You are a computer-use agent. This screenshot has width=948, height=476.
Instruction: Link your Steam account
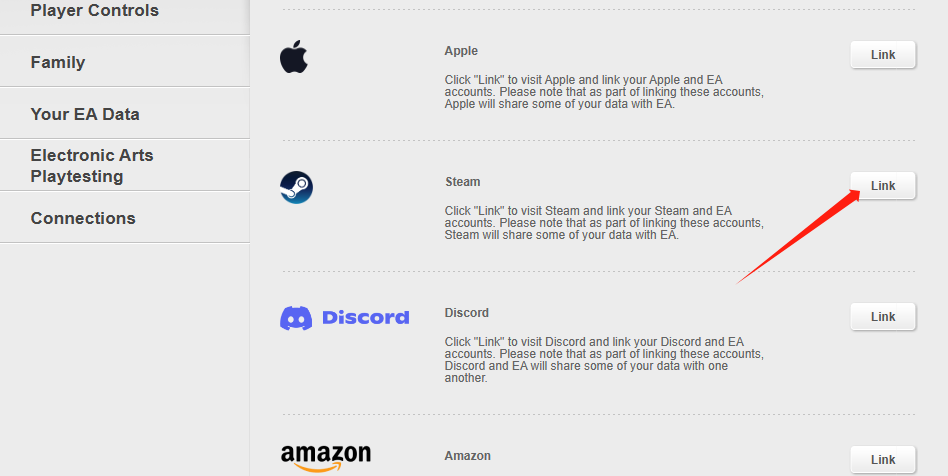coord(883,186)
